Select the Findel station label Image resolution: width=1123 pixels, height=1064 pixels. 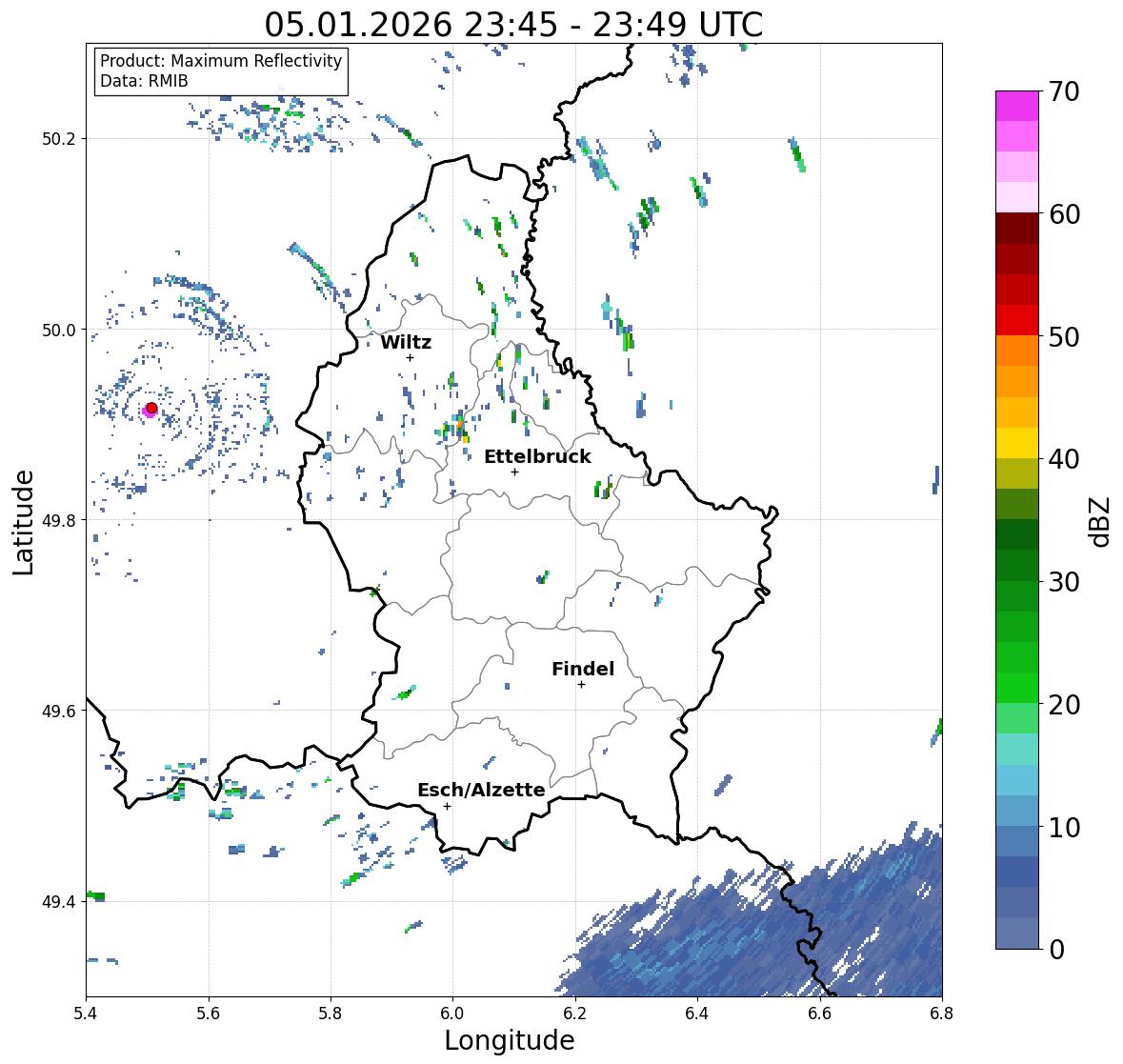[582, 669]
